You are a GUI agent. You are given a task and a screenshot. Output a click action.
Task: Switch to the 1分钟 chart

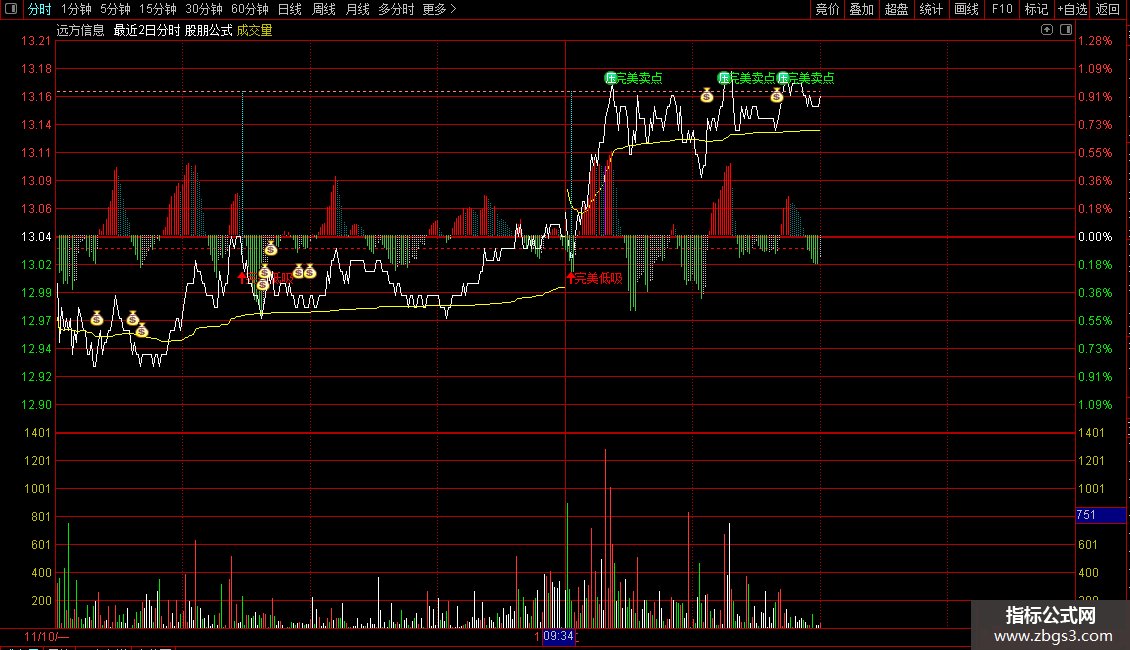[76, 9]
